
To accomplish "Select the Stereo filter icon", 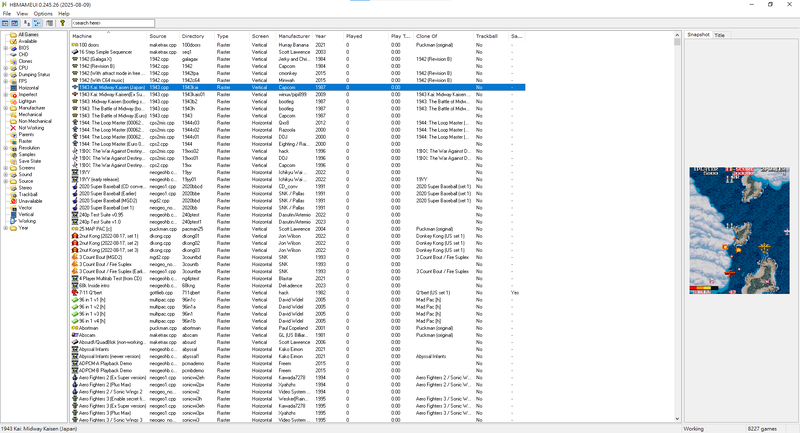I will pos(13,188).
